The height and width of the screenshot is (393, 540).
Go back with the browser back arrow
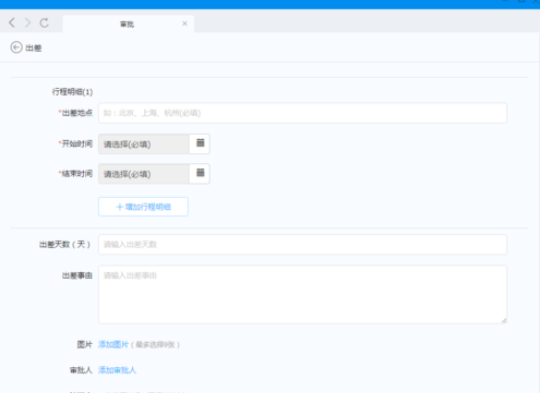point(12,23)
